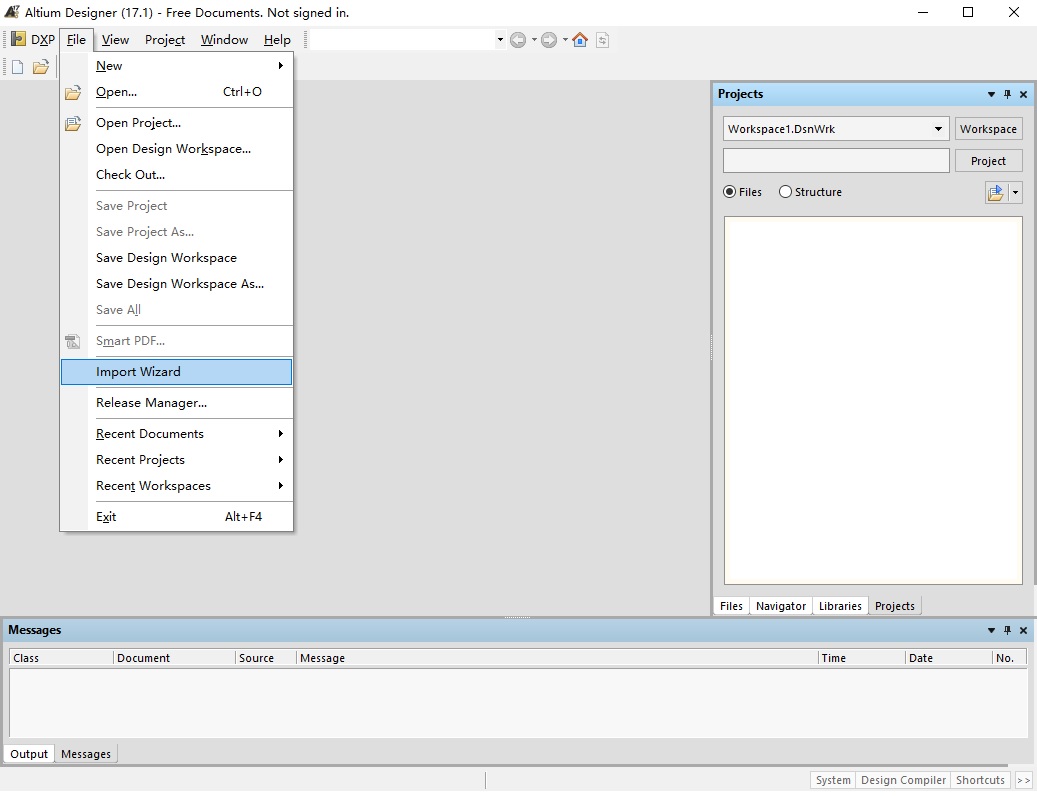Open Release Manager...
The width and height of the screenshot is (1037, 796).
pos(177,403)
